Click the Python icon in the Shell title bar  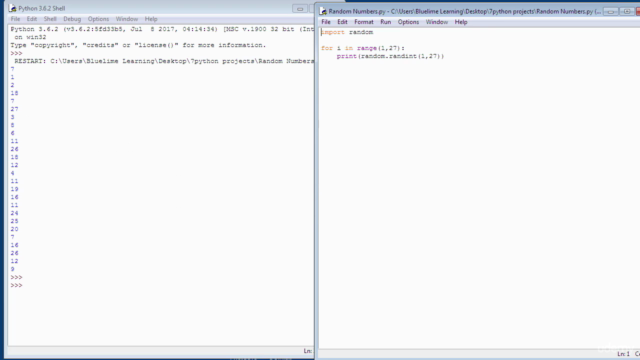(x=13, y=8)
